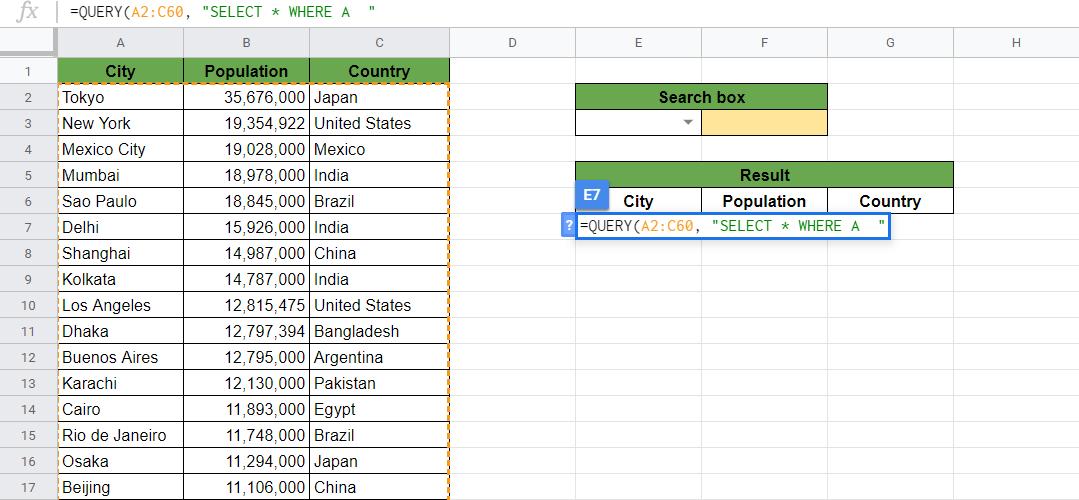
Task: Select row 7 header
Action: click(x=28, y=227)
